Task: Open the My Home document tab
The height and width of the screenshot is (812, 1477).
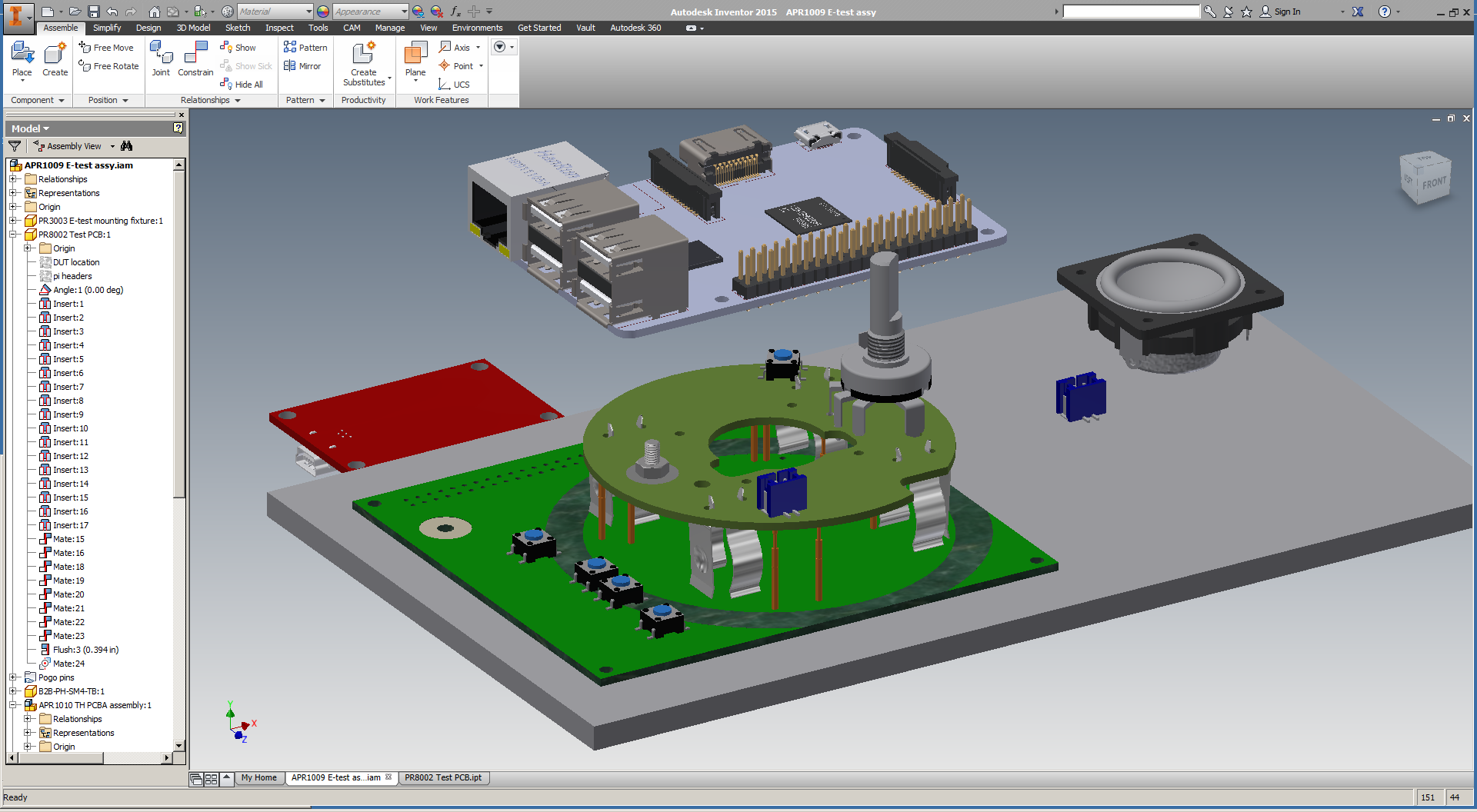Action: coord(258,777)
